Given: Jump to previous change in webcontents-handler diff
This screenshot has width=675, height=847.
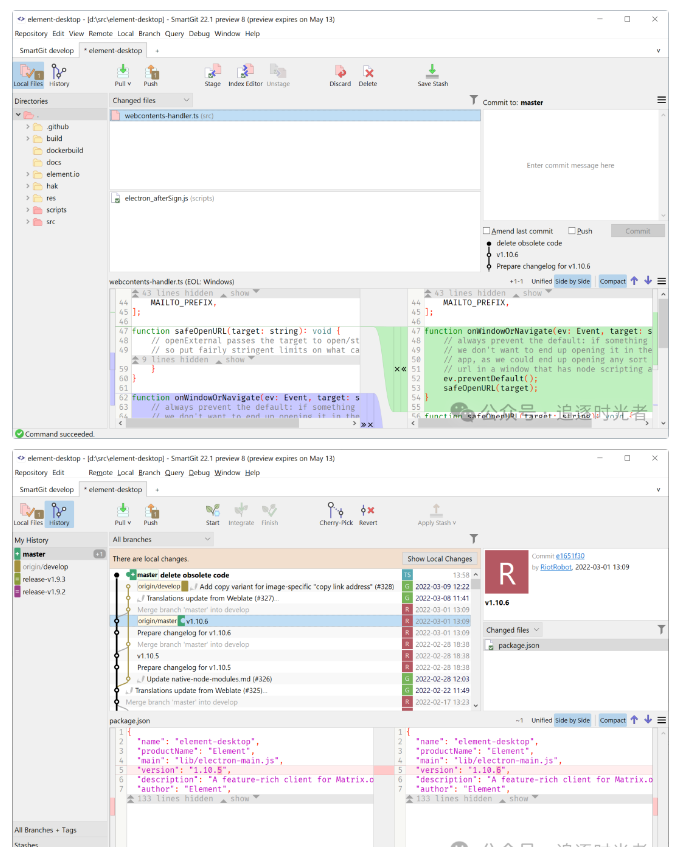Looking at the screenshot, I should pyautogui.click(x=634, y=281).
